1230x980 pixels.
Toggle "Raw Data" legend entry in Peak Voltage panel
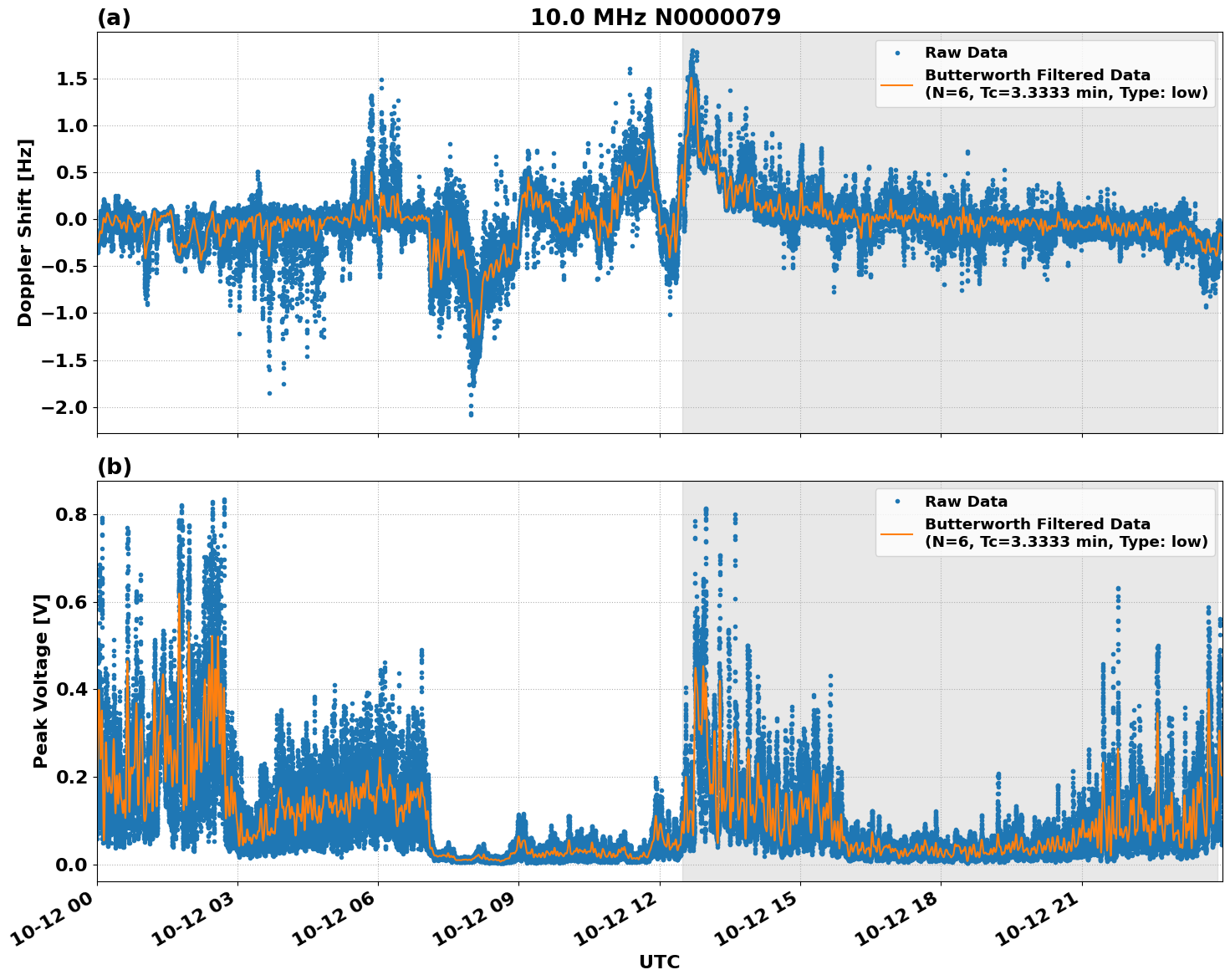[966, 502]
